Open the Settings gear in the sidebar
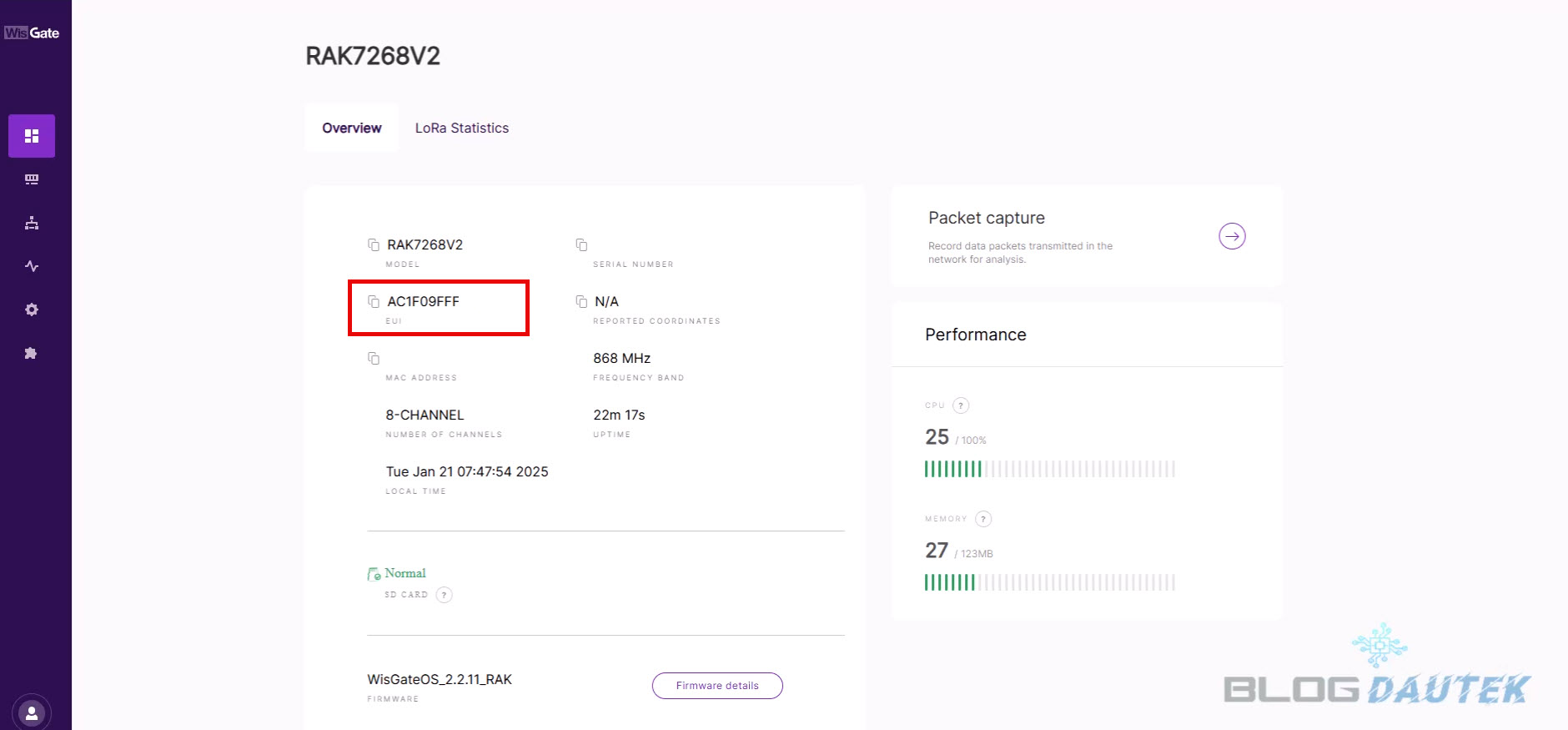The width and height of the screenshot is (1568, 730). tap(32, 310)
